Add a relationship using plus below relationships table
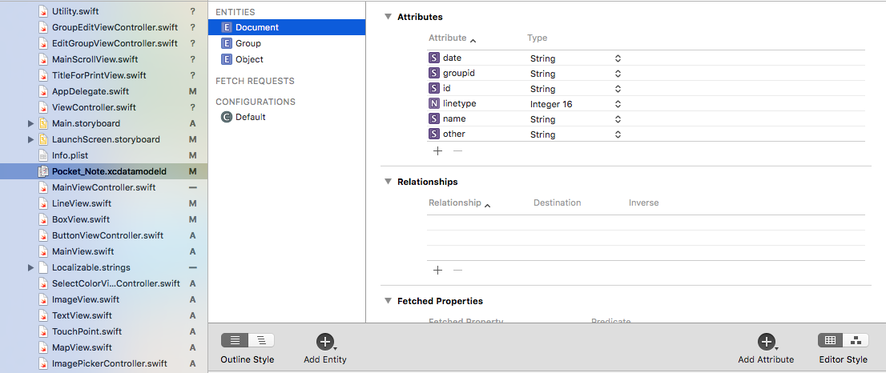This screenshot has height=373, width=886. tap(437, 270)
